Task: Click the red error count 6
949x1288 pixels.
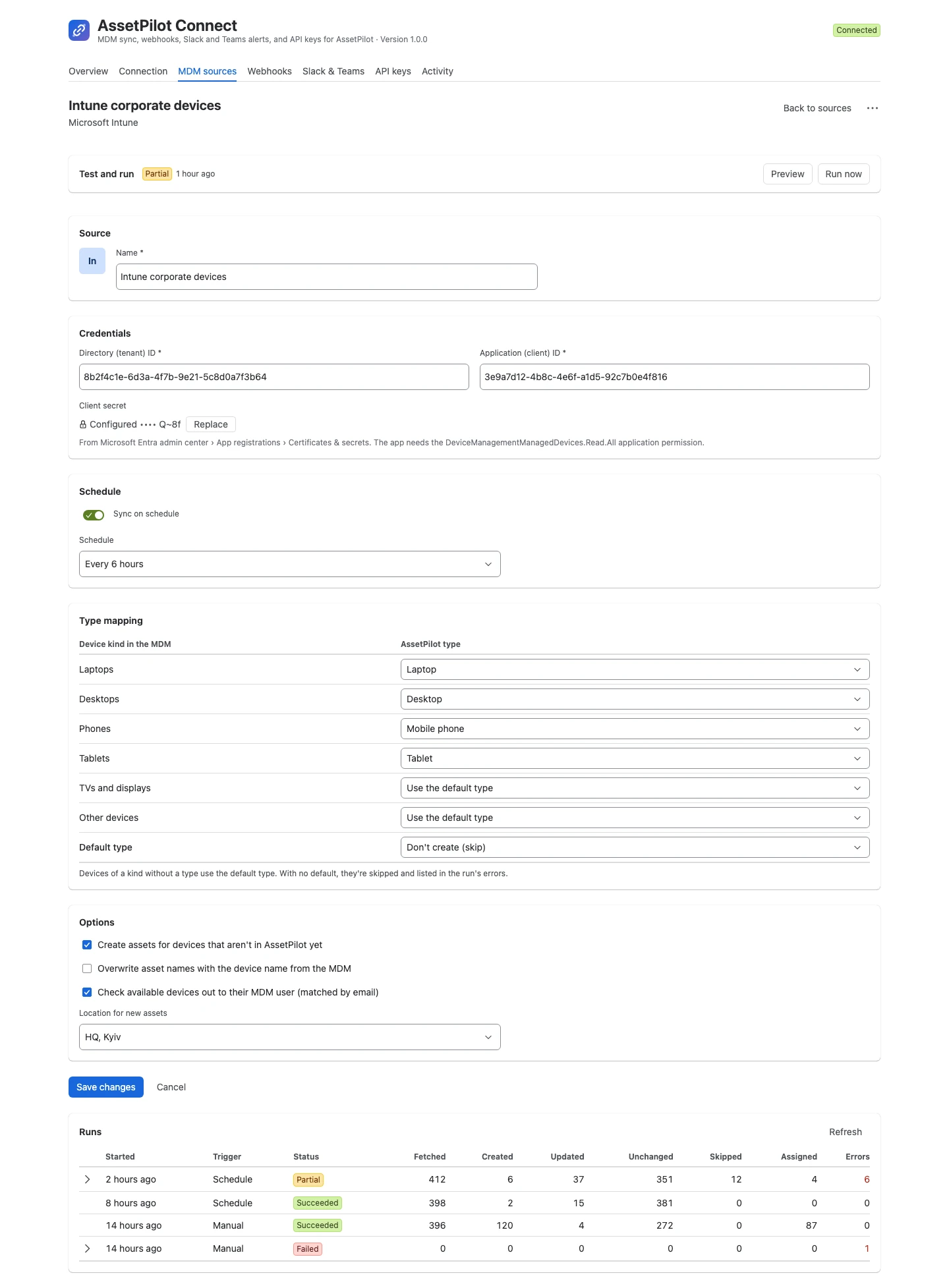Action: pyautogui.click(x=867, y=1179)
